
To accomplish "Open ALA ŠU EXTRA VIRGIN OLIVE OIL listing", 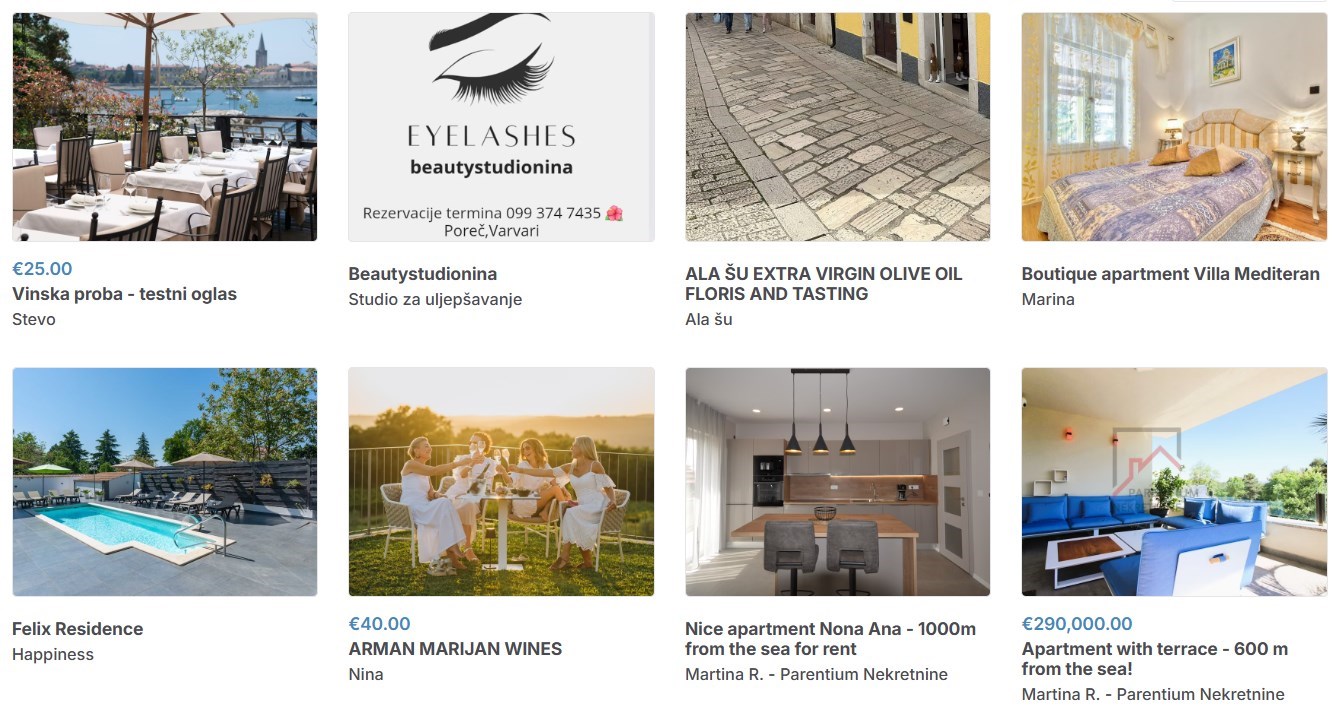I will coord(824,284).
